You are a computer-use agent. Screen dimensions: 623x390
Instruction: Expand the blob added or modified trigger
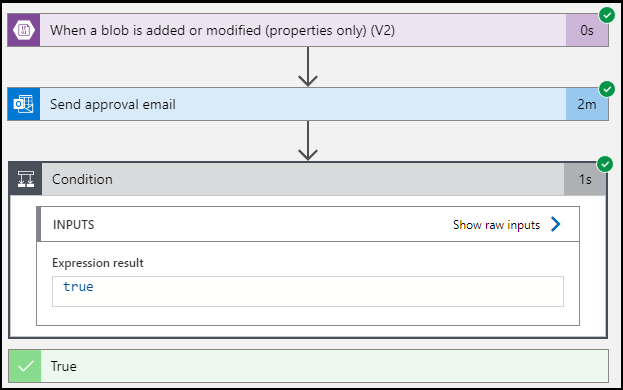(308, 30)
